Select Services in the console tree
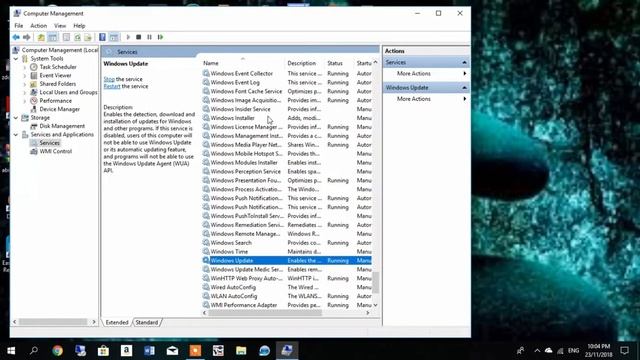Image resolution: width=640 pixels, height=360 pixels. [x=49, y=143]
